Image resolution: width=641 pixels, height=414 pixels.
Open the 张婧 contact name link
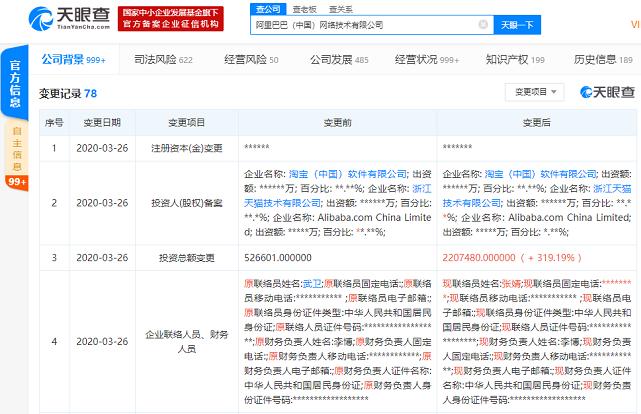click(x=511, y=284)
